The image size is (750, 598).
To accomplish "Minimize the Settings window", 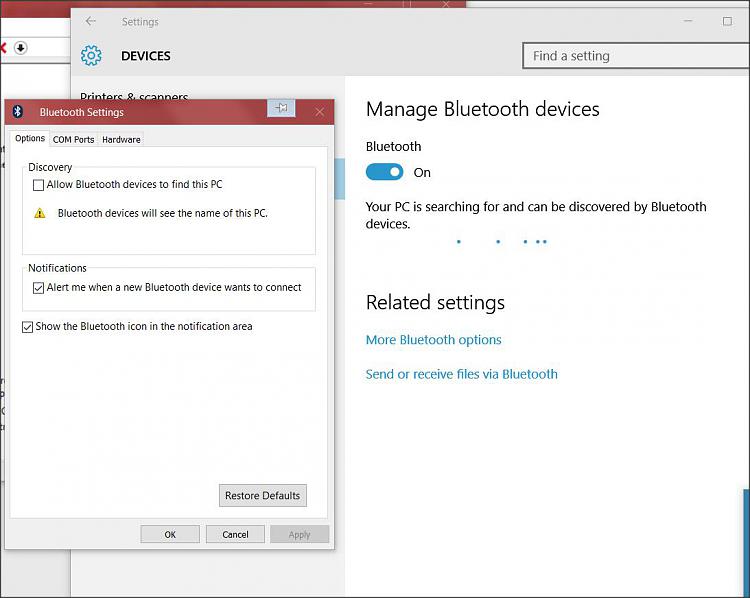I will click(x=688, y=22).
